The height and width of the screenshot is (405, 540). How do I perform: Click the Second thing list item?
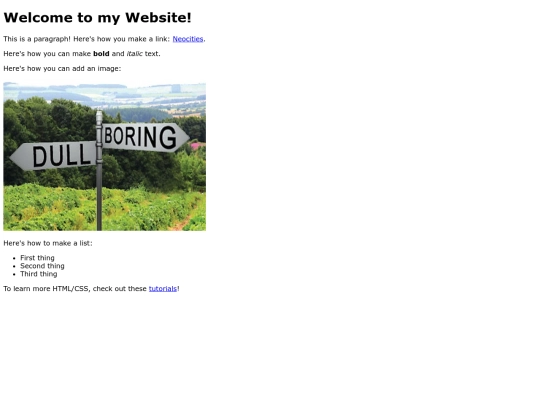(x=42, y=266)
